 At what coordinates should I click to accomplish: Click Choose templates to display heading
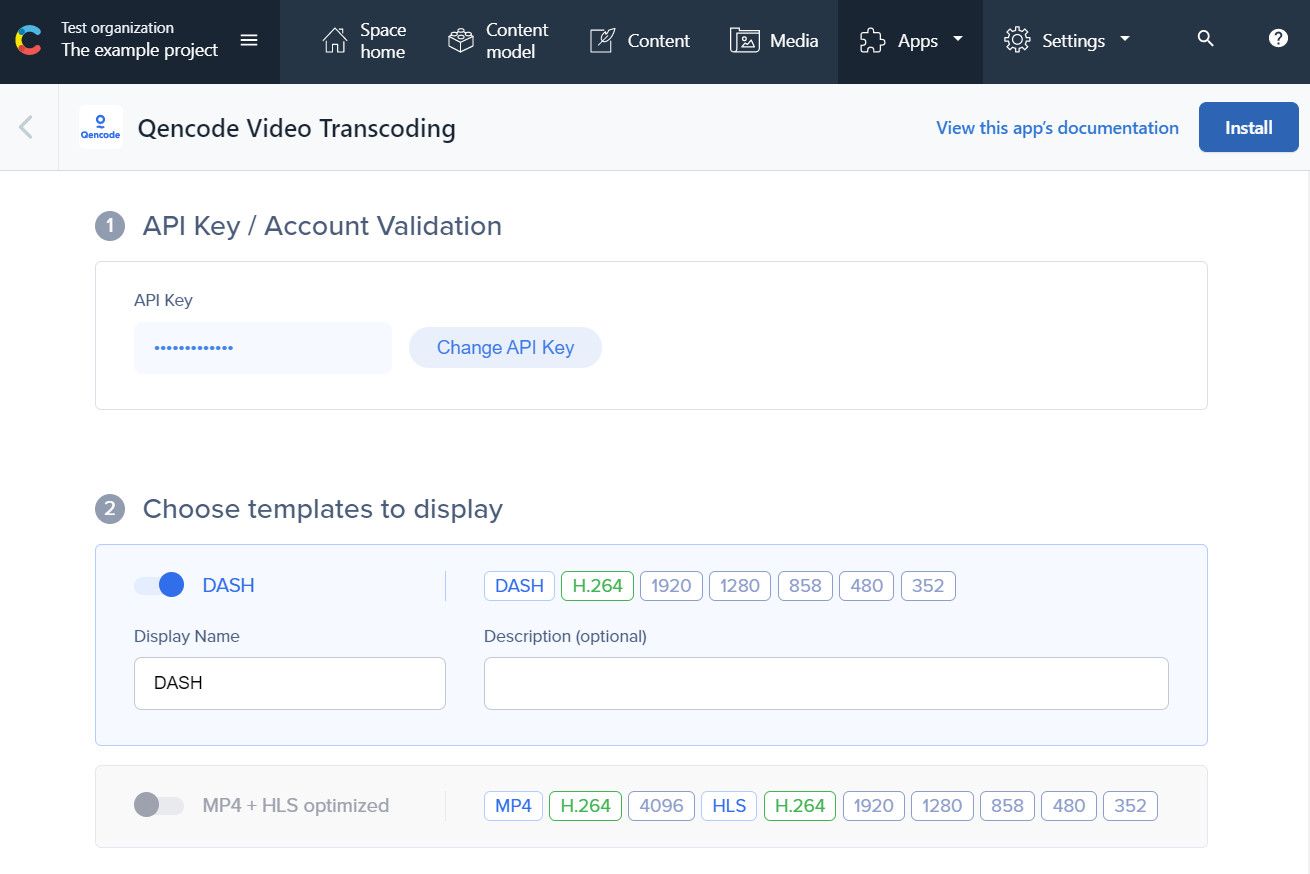click(x=322, y=509)
